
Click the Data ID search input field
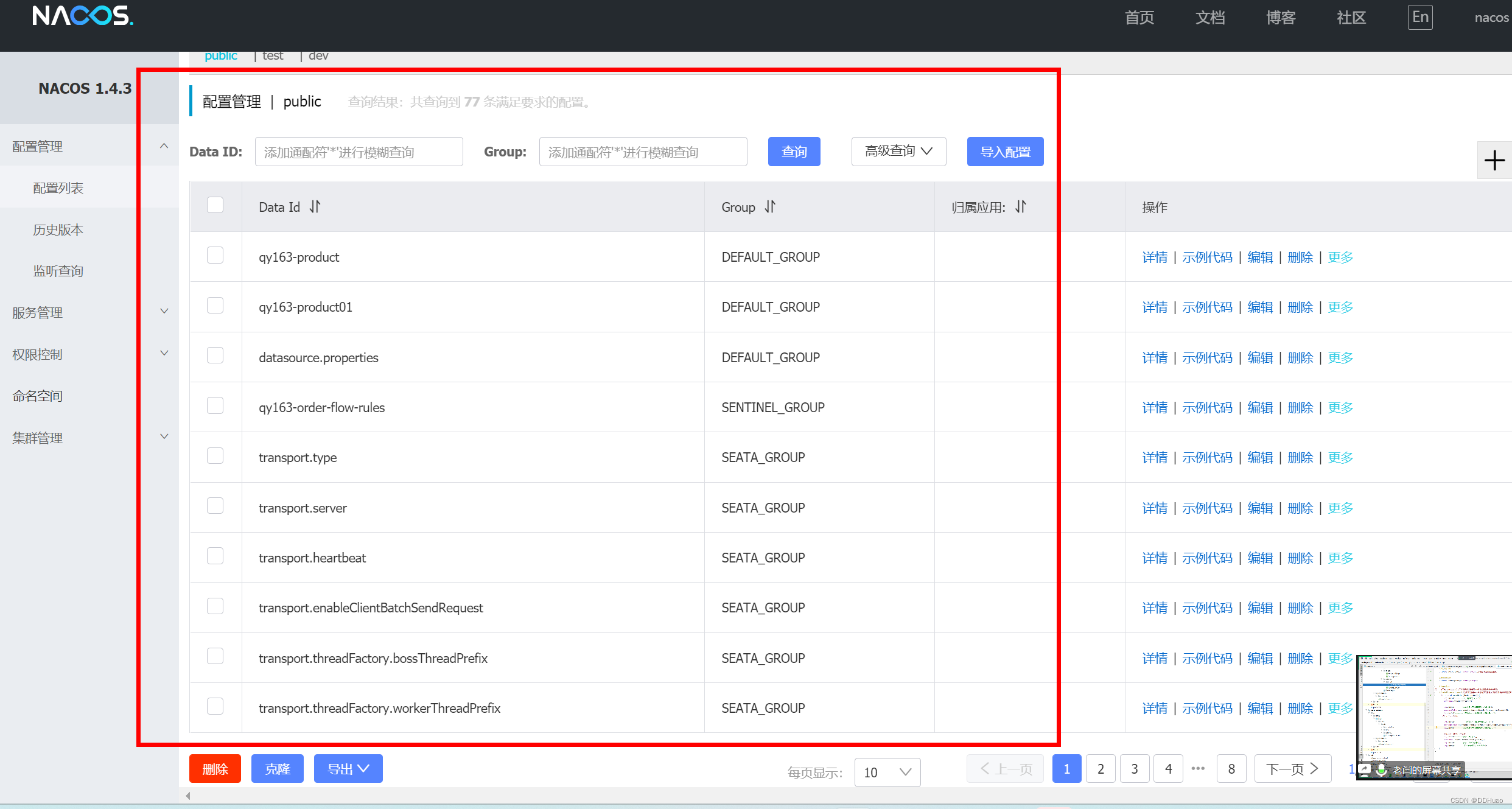(x=359, y=152)
